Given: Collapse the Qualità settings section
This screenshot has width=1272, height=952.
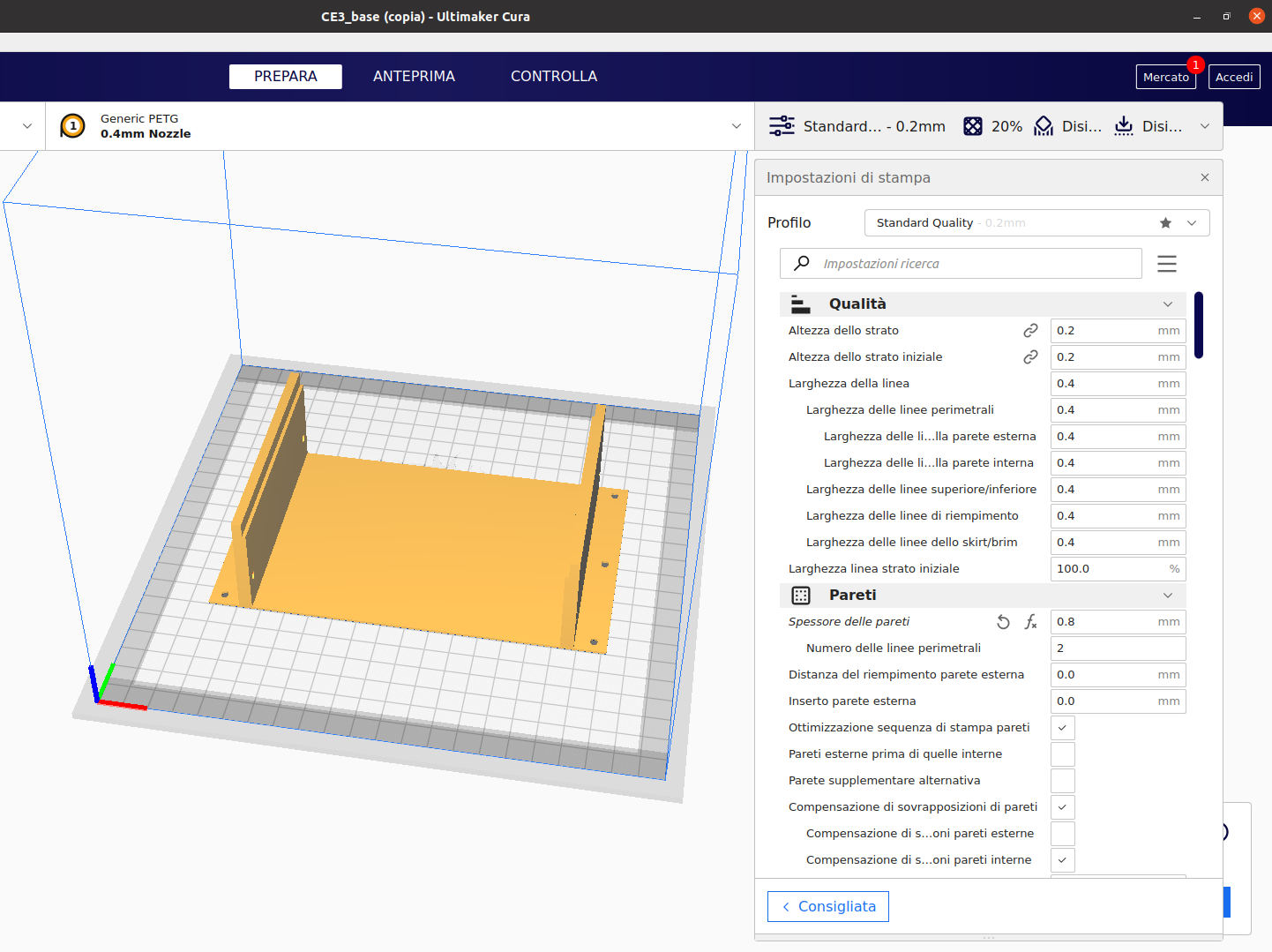Looking at the screenshot, I should tap(1168, 304).
